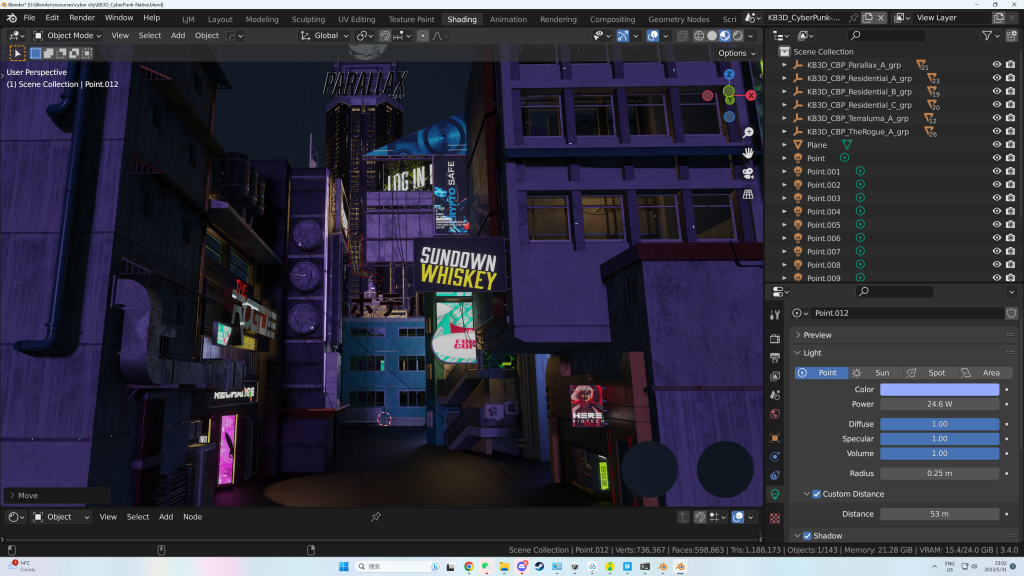The height and width of the screenshot is (576, 1024).
Task: Toggle the fake user shield for Point.012
Action: 1012,313
